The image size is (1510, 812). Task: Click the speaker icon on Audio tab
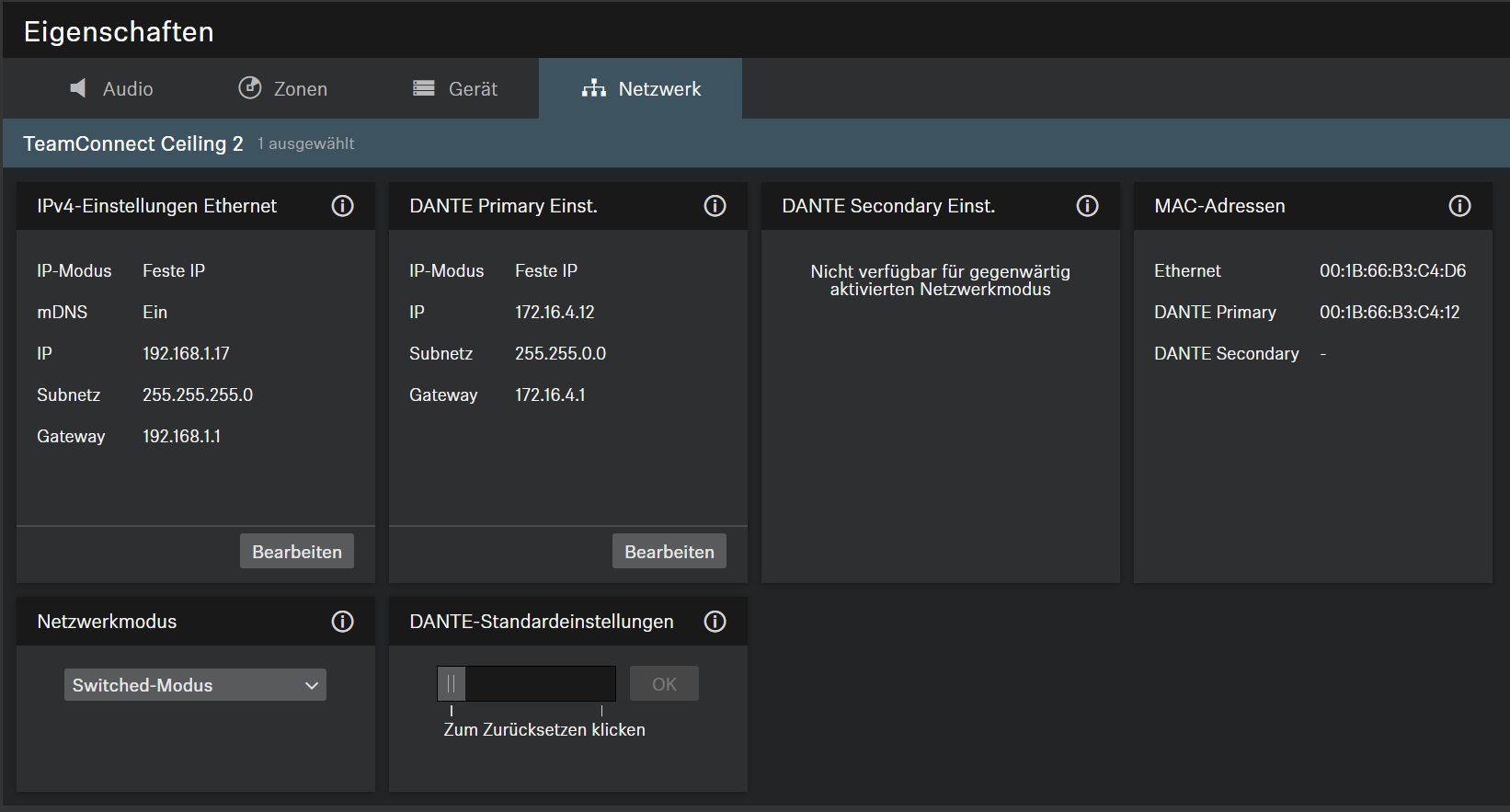78,88
